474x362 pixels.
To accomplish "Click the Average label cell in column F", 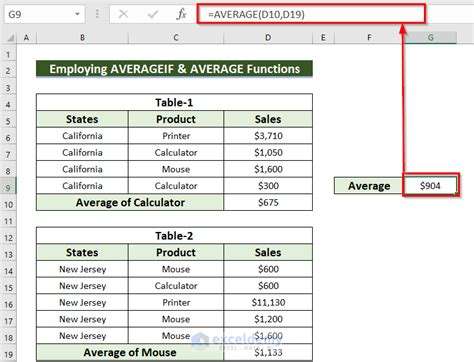I will pos(369,186).
